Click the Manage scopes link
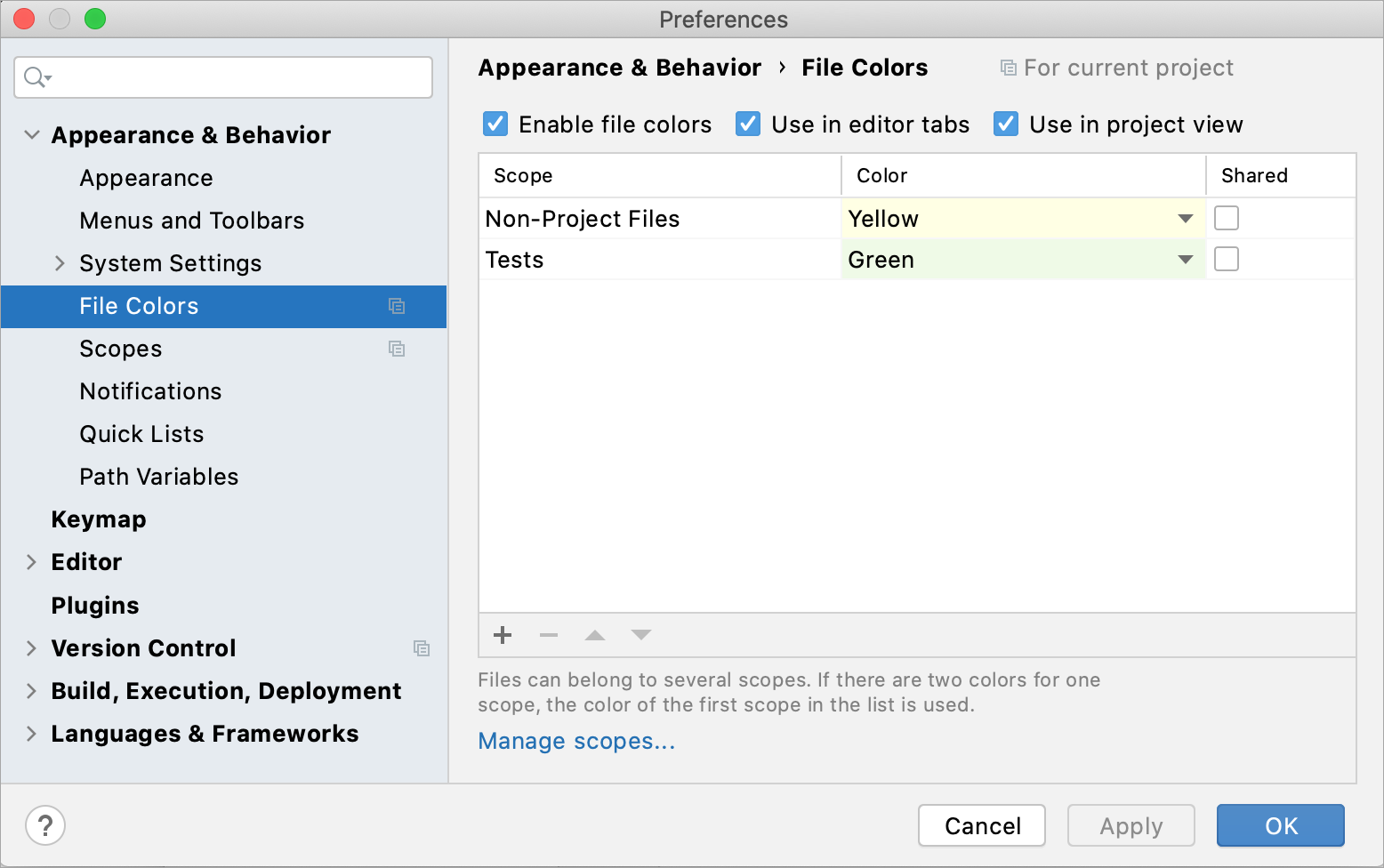Viewport: 1384px width, 868px height. pyautogui.click(x=576, y=741)
